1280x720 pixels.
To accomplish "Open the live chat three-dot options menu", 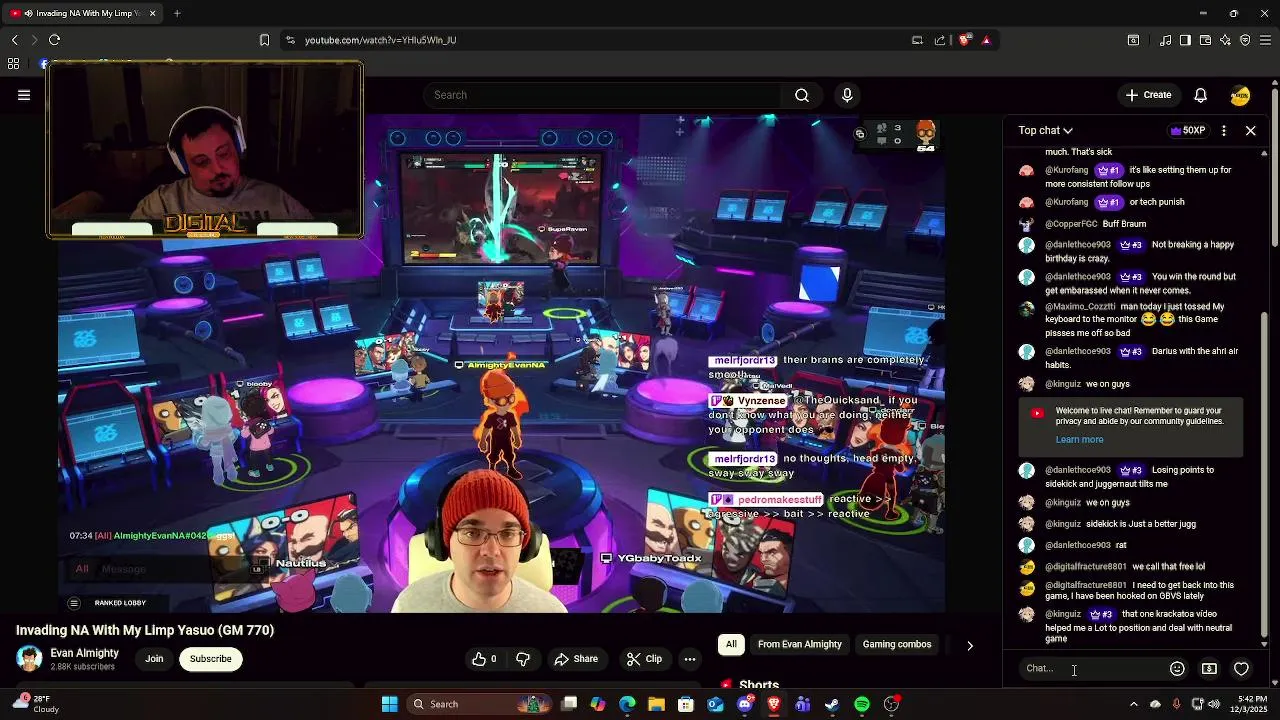I will (x=1224, y=130).
